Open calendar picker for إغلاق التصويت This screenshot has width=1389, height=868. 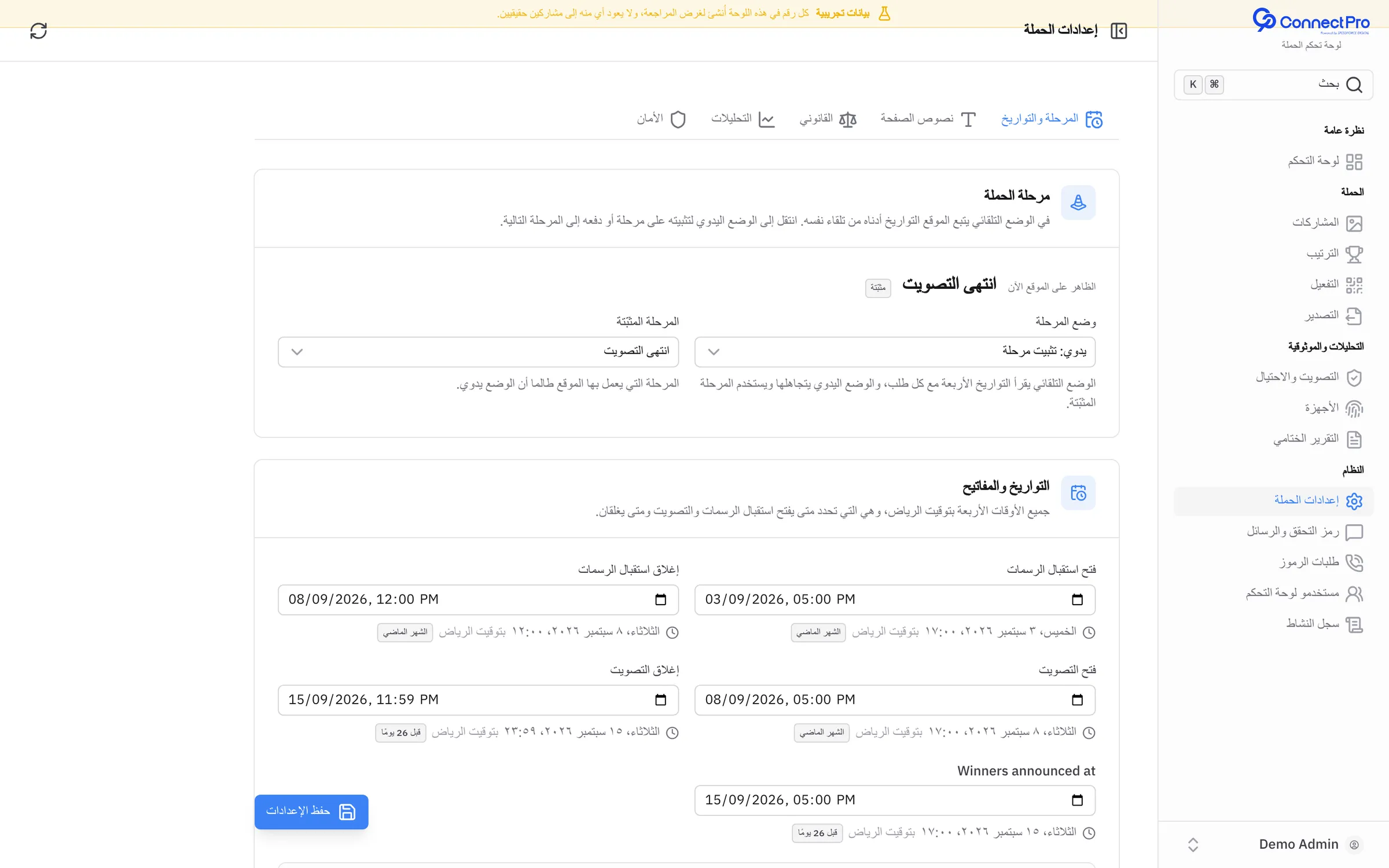tap(660, 700)
